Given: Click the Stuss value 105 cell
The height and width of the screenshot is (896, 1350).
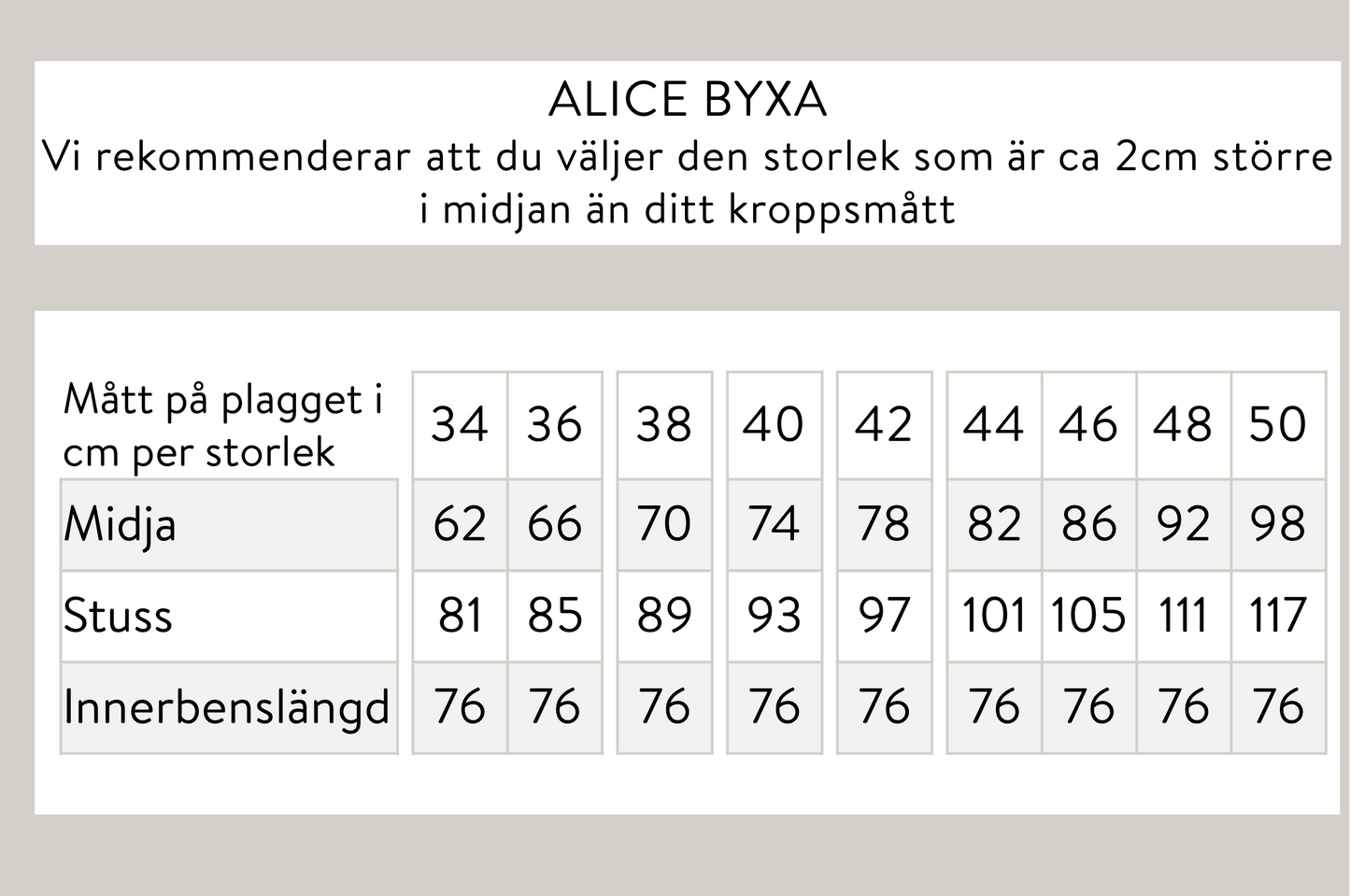Looking at the screenshot, I should click(x=1089, y=616).
